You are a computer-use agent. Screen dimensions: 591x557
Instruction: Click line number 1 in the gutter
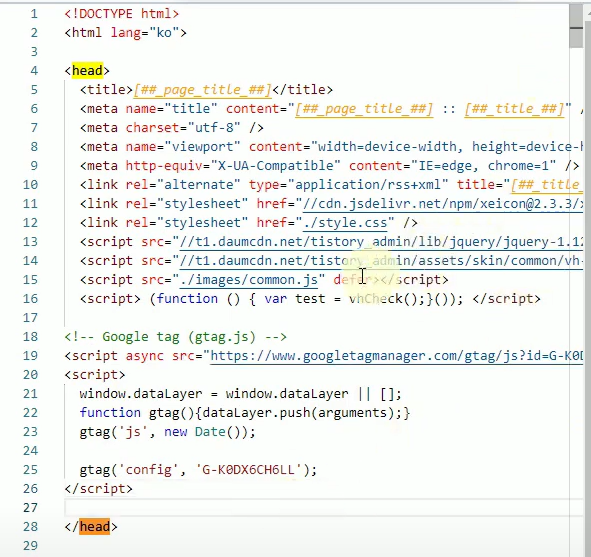(x=34, y=14)
